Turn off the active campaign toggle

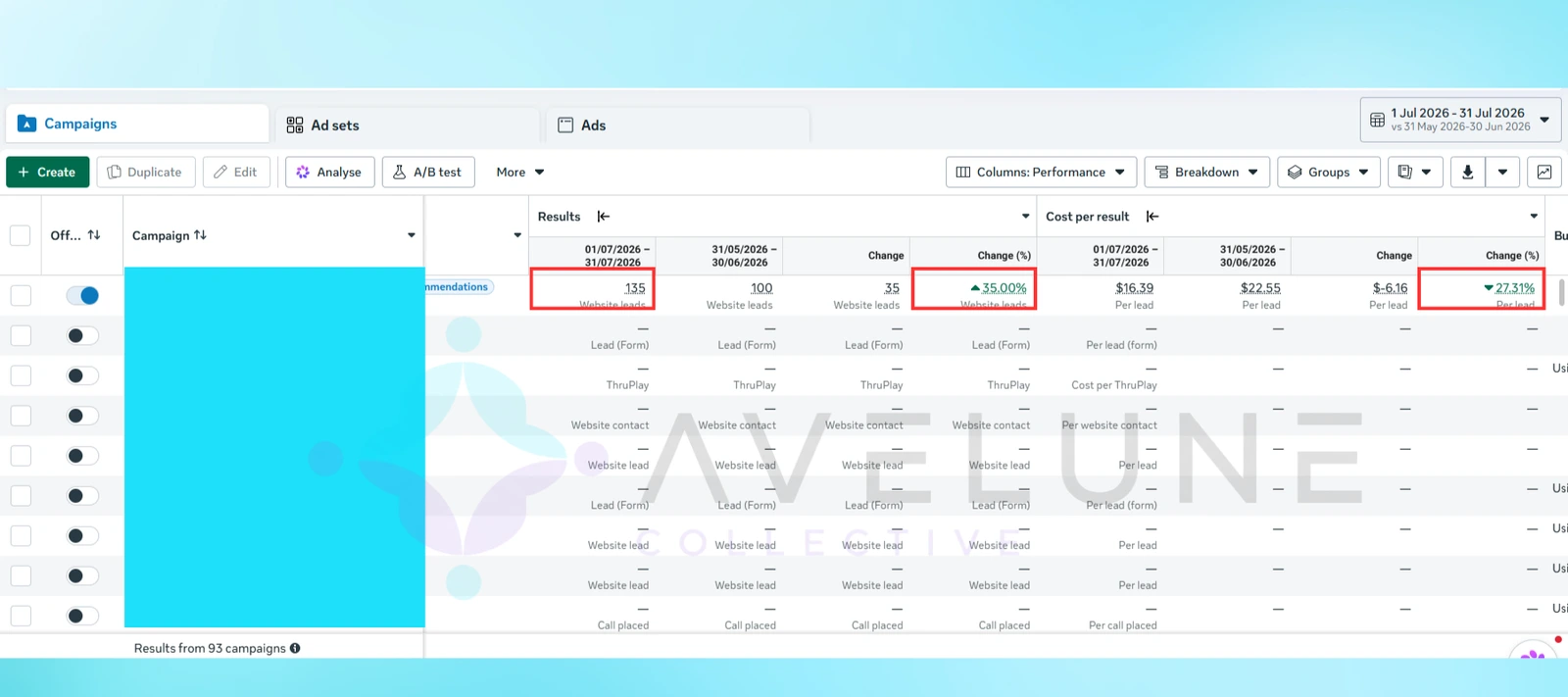pos(82,295)
